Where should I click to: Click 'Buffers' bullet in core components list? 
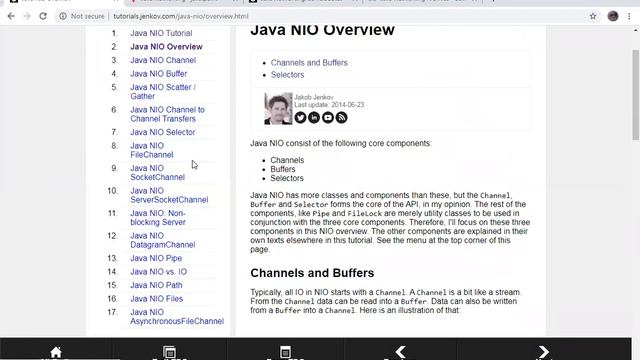(x=282, y=169)
